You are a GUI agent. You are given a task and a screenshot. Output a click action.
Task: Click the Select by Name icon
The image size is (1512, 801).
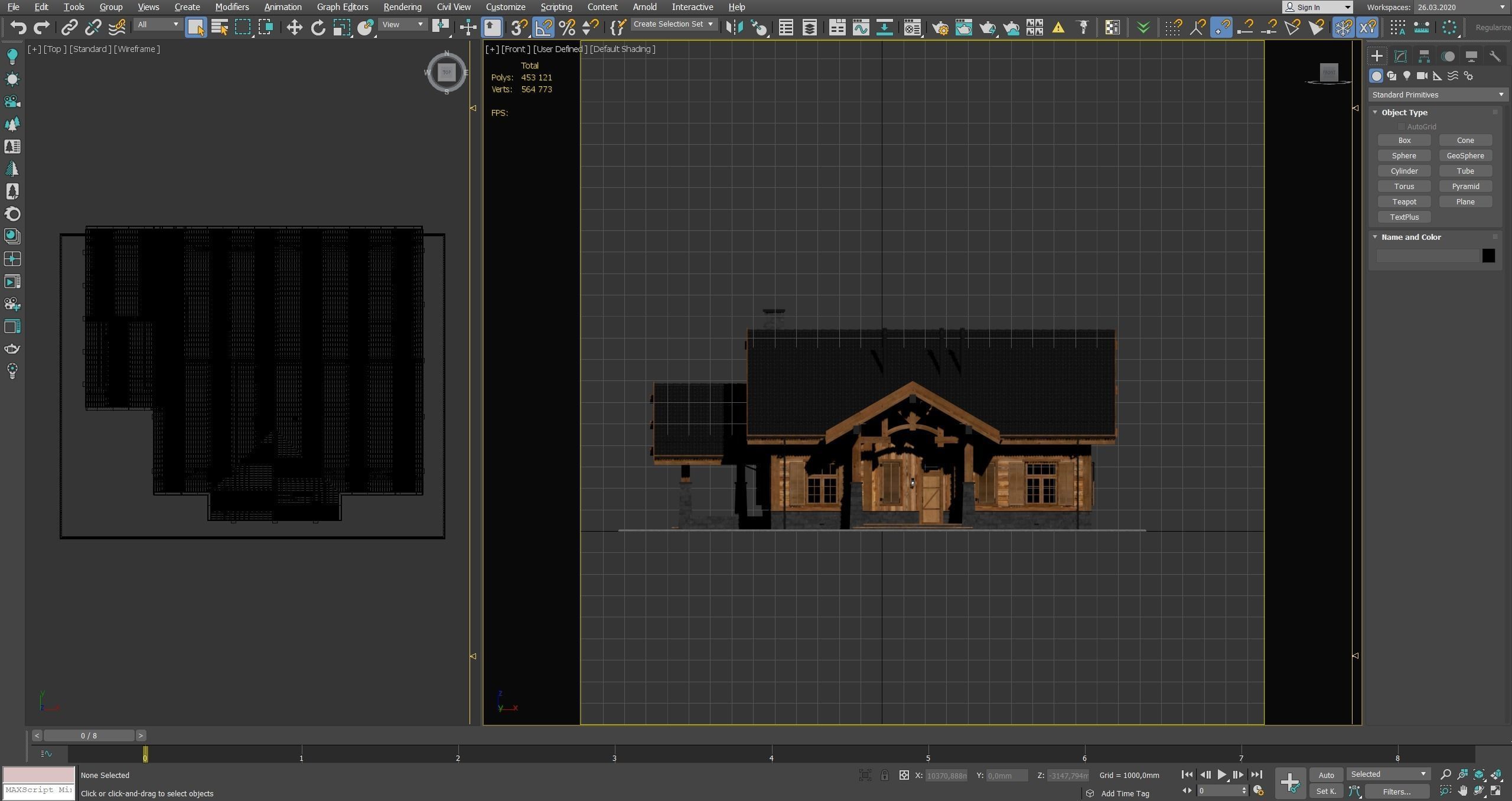tap(220, 27)
